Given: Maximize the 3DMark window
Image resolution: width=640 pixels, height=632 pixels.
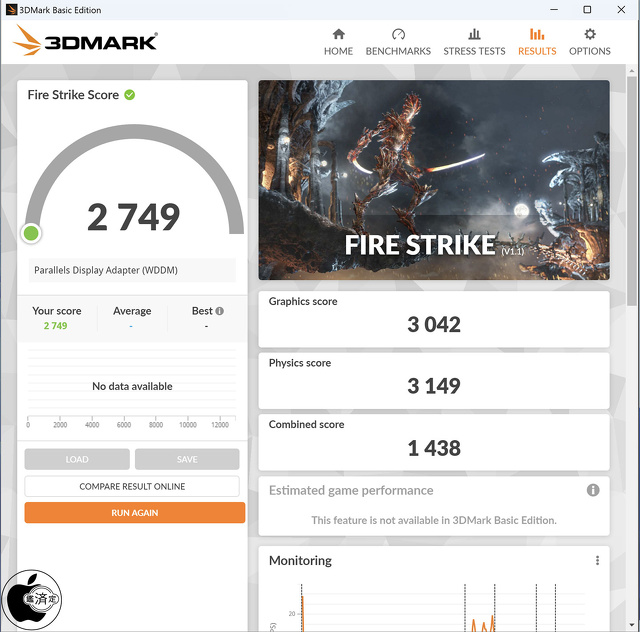Looking at the screenshot, I should 587,9.
